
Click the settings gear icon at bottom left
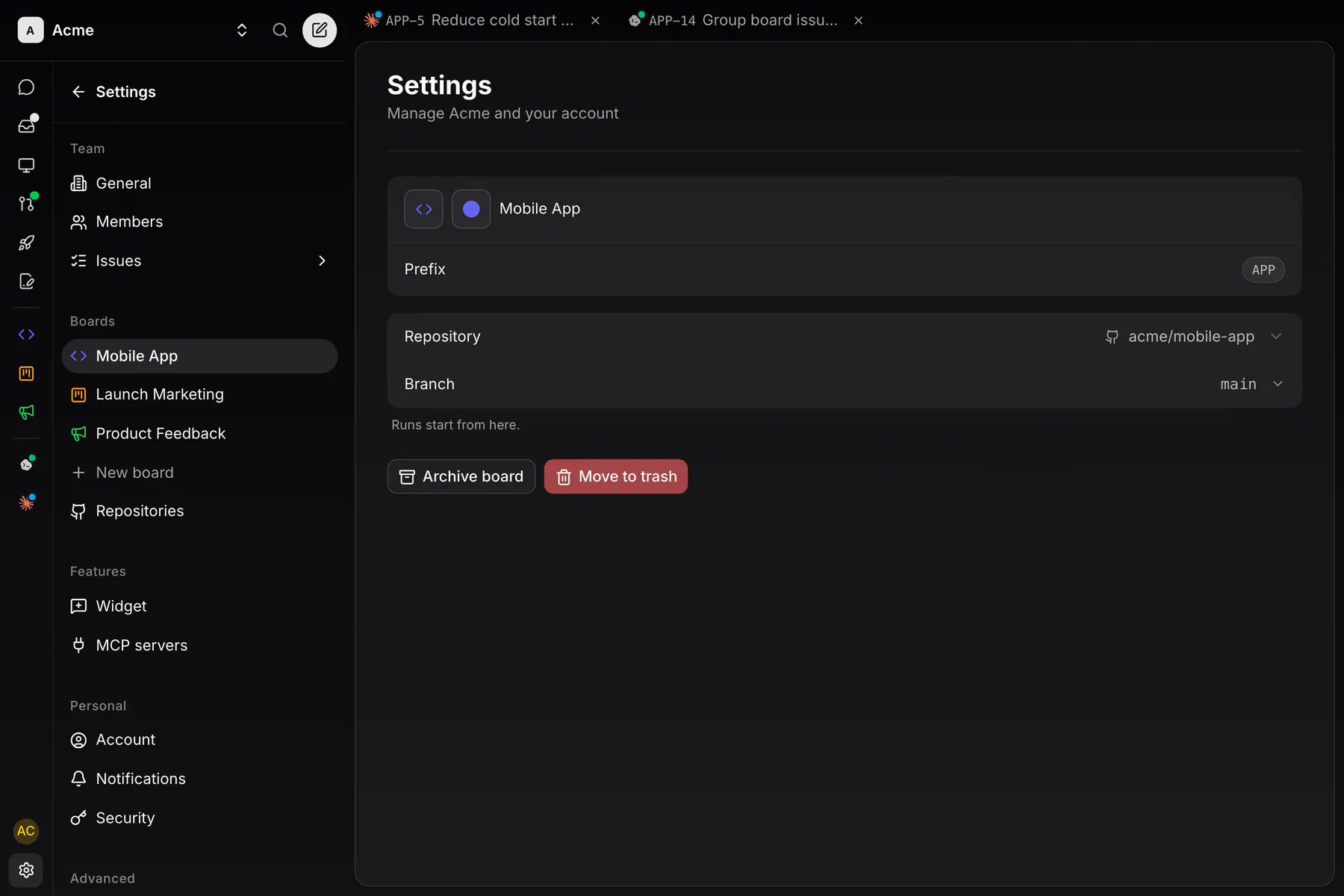(x=26, y=870)
